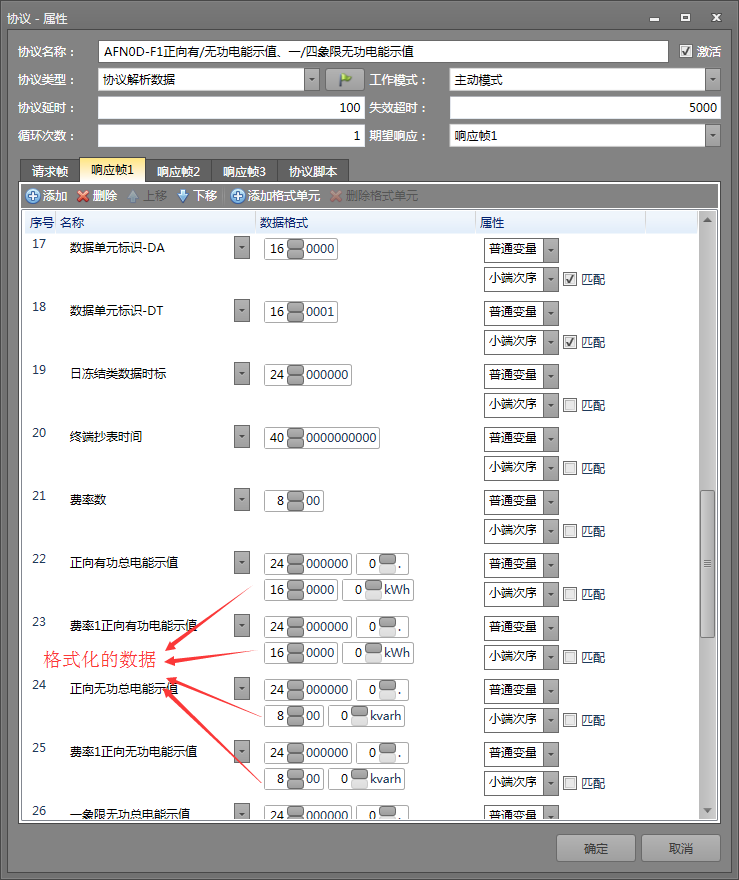Click bit spinner of row 20 format 40
This screenshot has width=739, height=880.
coord(295,437)
